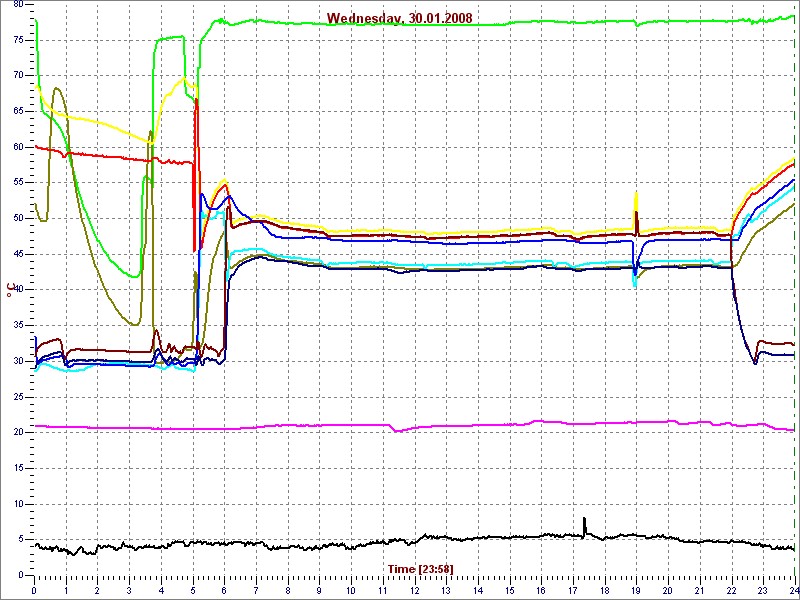Select hour 22 on the time axis
This screenshot has height=600, width=800.
[x=731, y=591]
